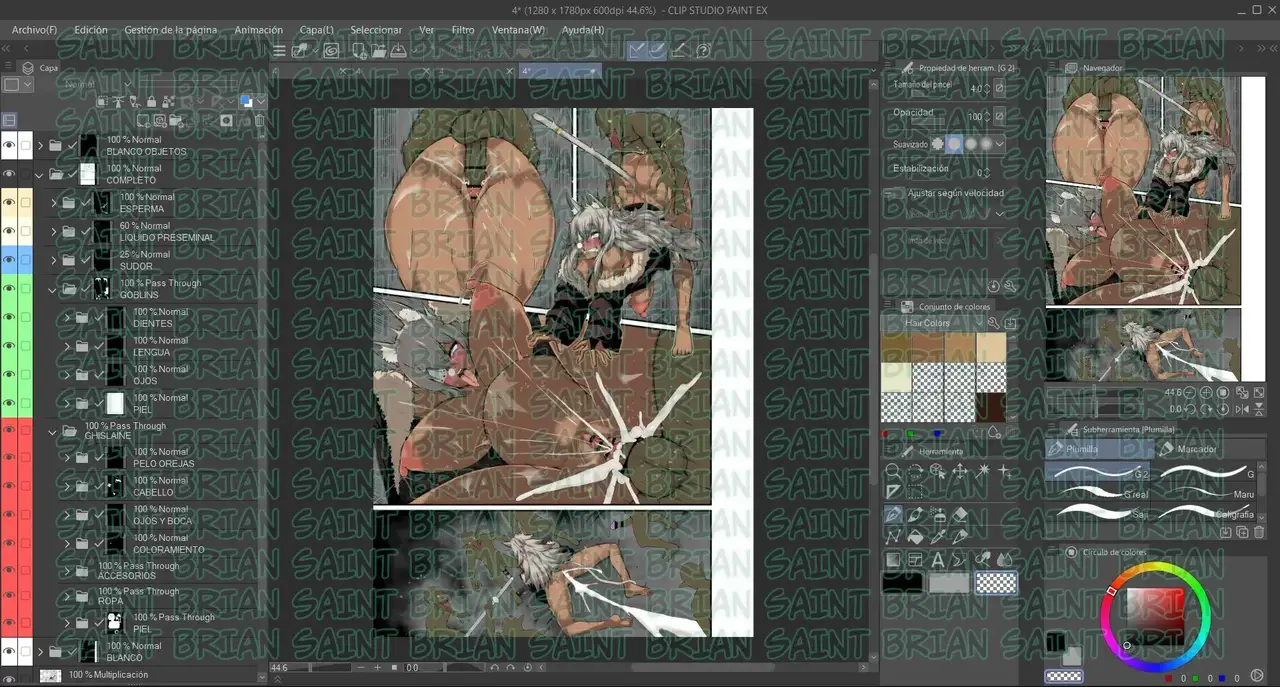Screen dimensions: 1280x687
Task: Delete the selected sub tool with trash icon
Action: (x=1259, y=532)
